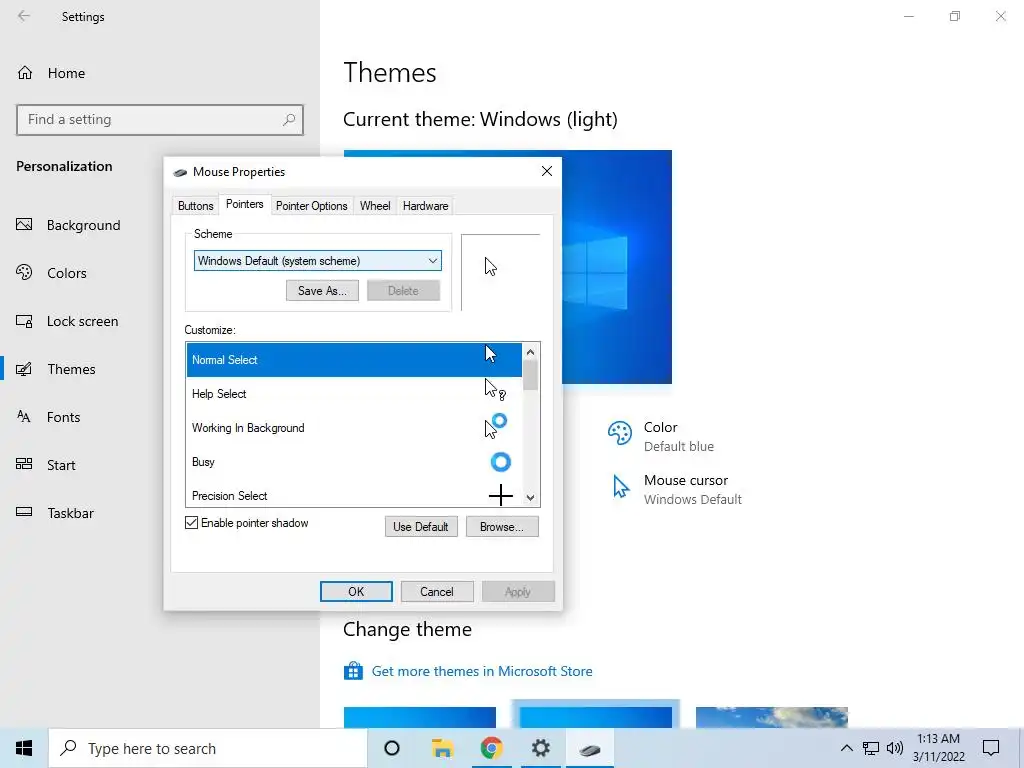Open the Hardware tab
The image size is (1024, 768).
click(x=425, y=206)
